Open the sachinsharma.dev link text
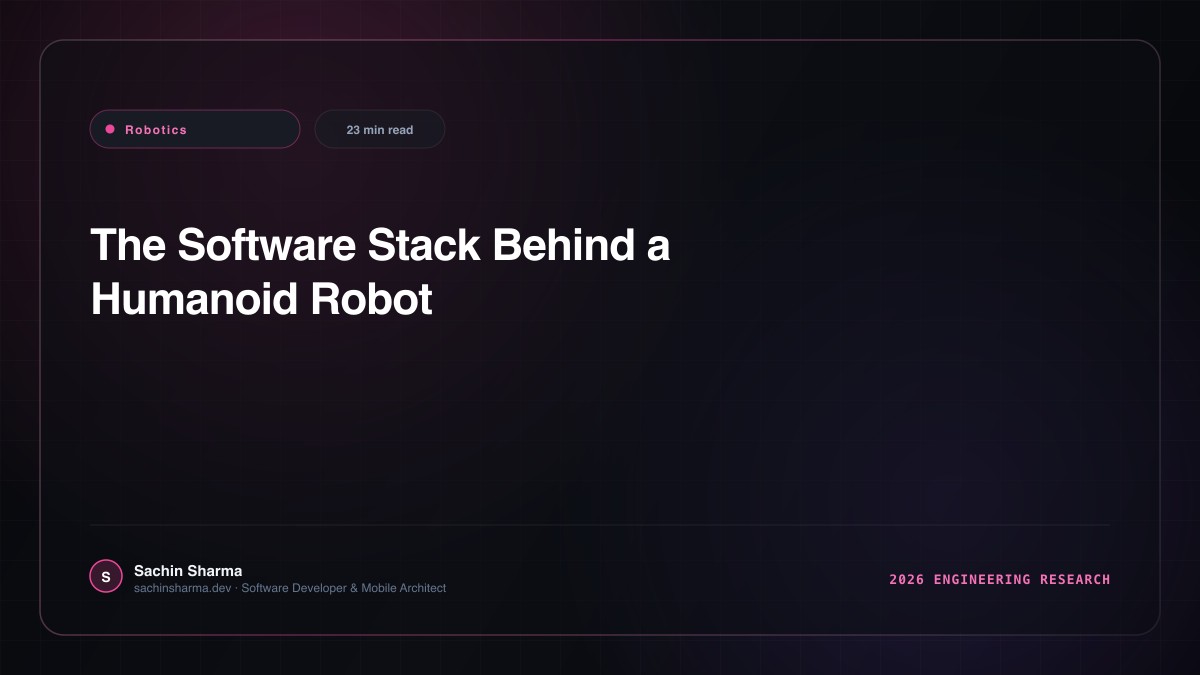The width and height of the screenshot is (1200, 675). pos(183,588)
